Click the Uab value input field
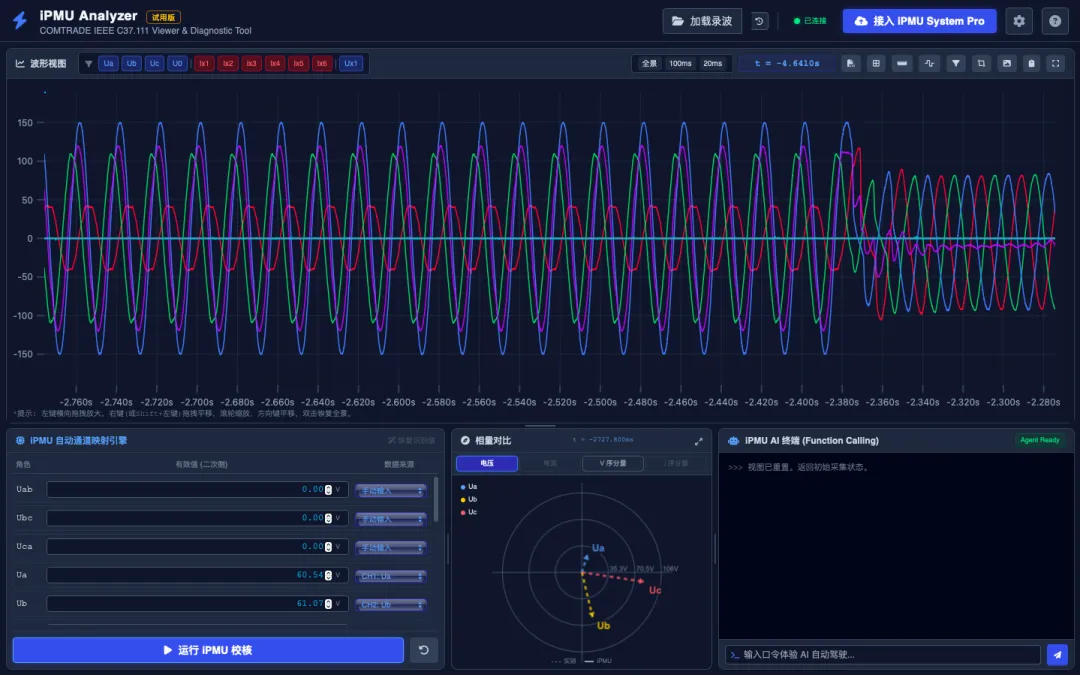Viewport: 1080px width, 675px height. click(197, 490)
